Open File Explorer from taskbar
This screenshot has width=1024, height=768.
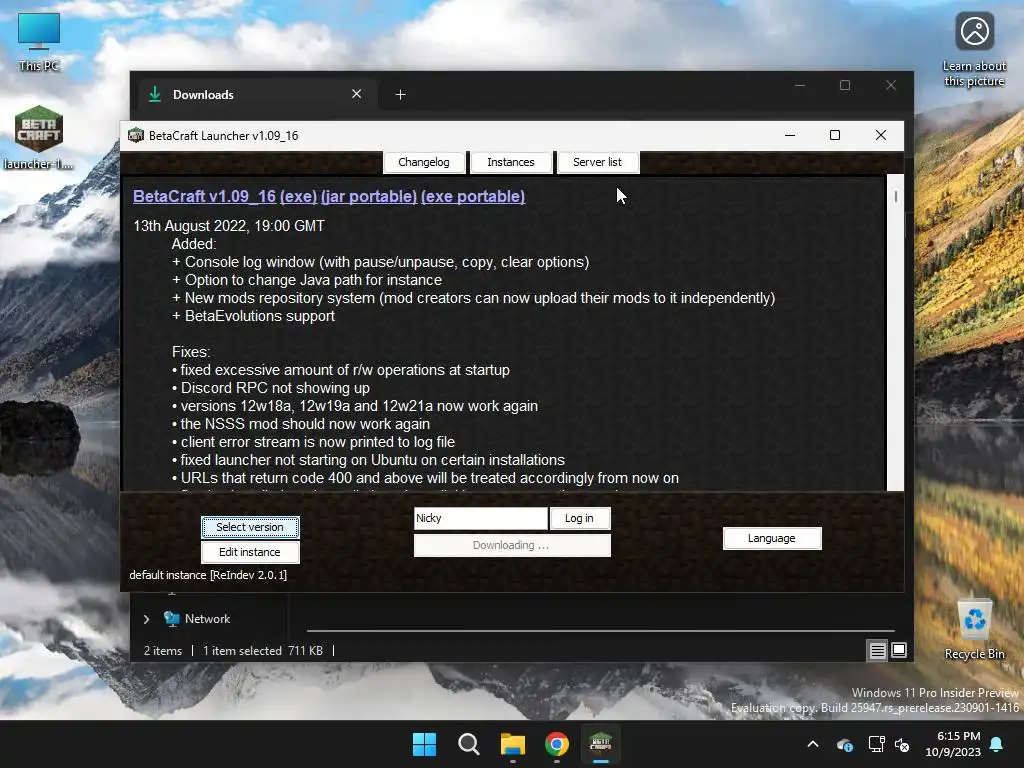513,744
